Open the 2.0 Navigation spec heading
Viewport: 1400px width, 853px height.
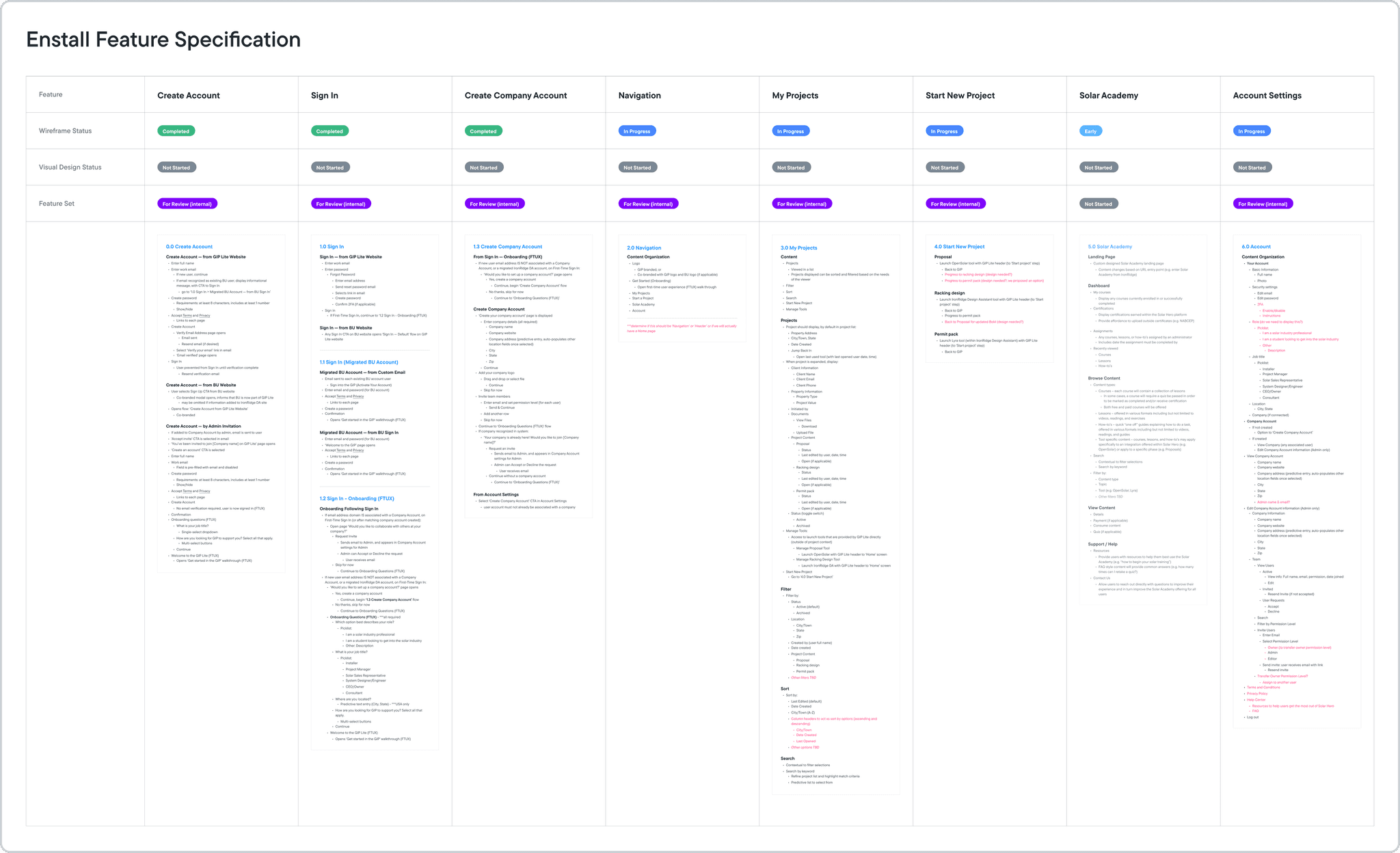pos(644,248)
